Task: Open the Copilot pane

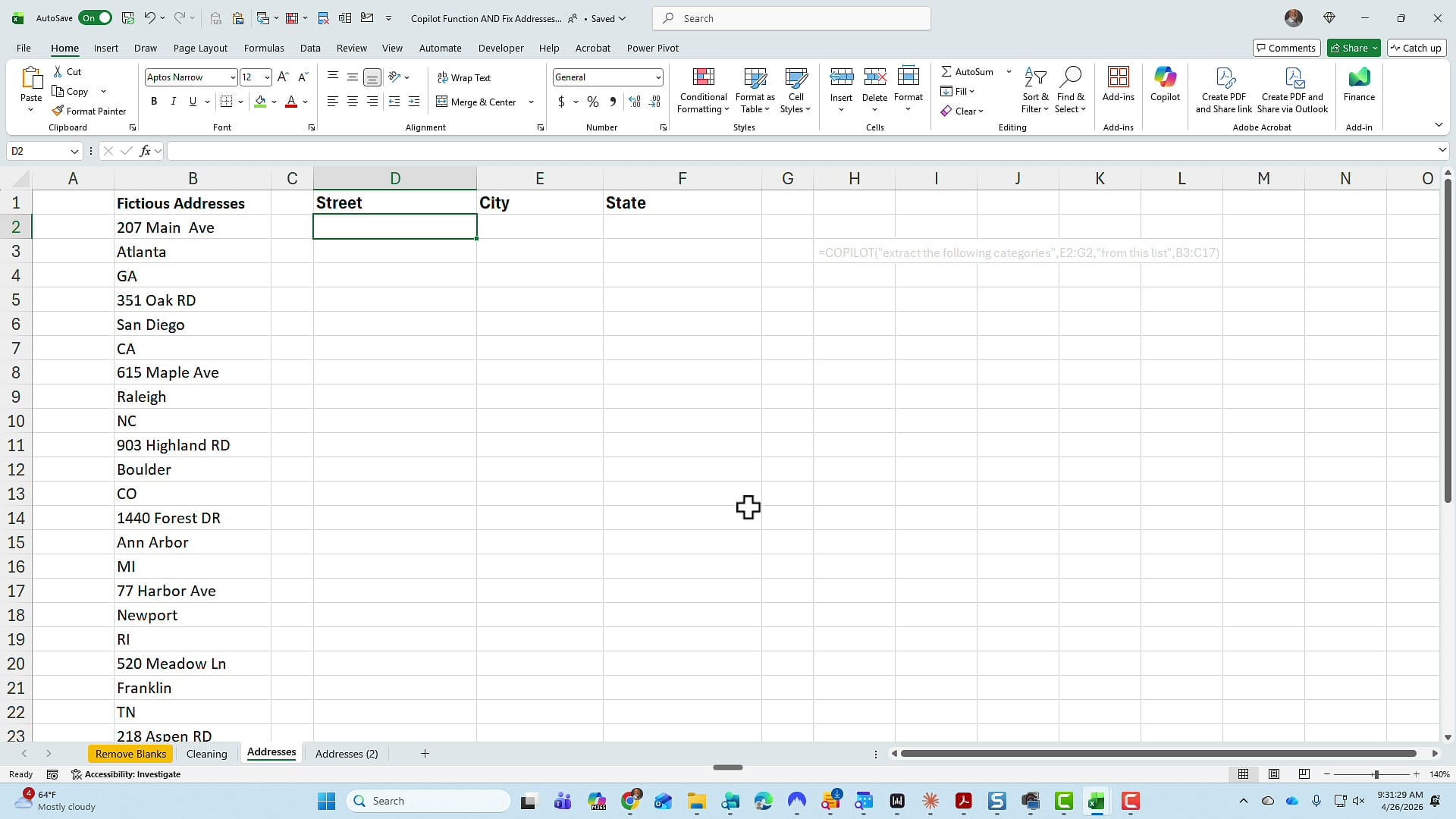Action: point(1164,87)
